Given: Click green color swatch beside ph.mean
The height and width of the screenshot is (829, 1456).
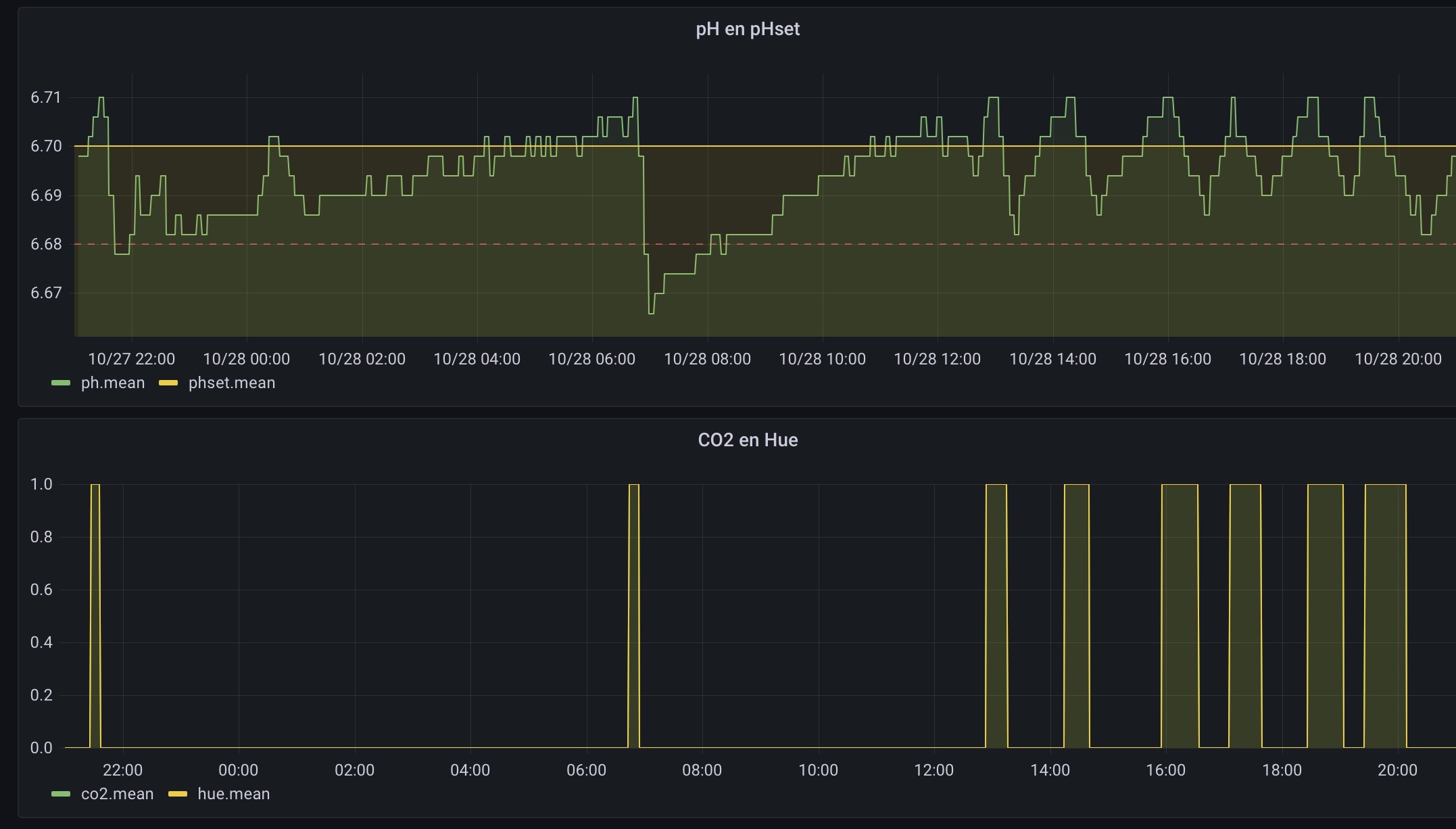Looking at the screenshot, I should coord(61,383).
